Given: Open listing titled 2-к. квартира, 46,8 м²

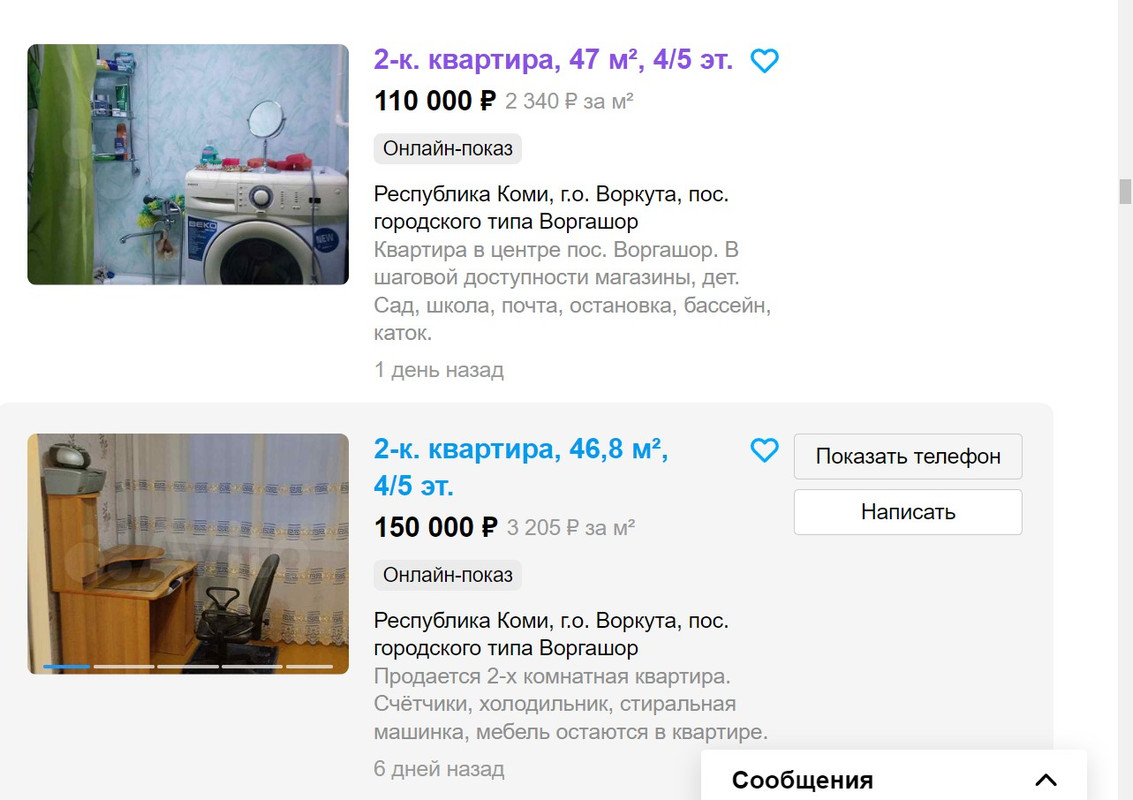Looking at the screenshot, I should (x=520, y=467).
